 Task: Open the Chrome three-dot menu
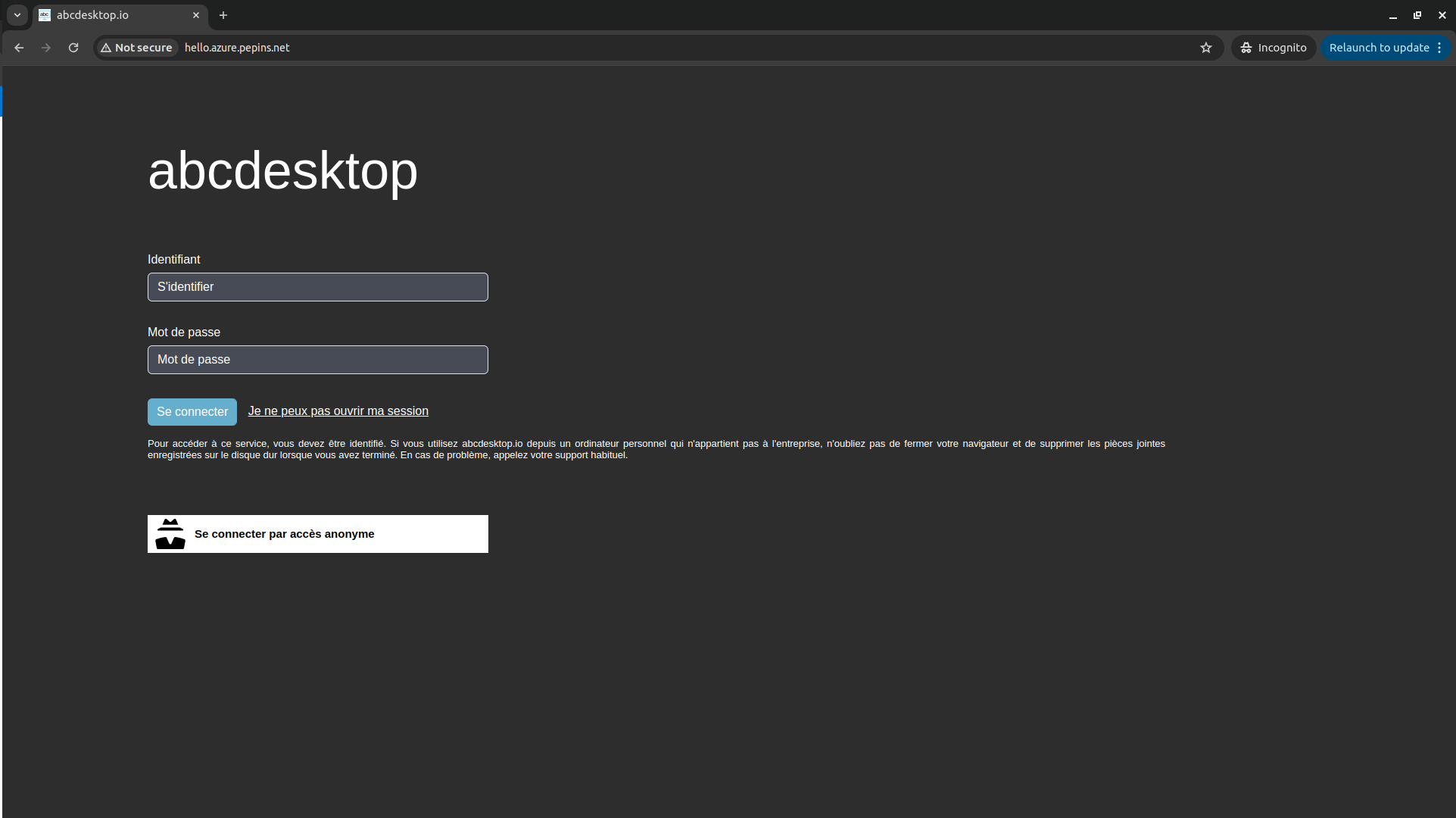click(x=1439, y=47)
